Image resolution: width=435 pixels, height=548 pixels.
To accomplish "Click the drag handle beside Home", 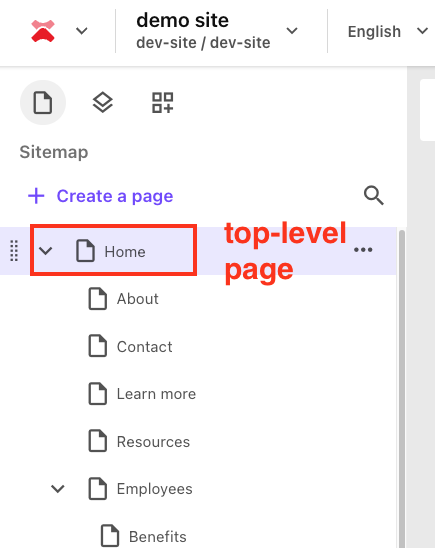I will pyautogui.click(x=14, y=251).
